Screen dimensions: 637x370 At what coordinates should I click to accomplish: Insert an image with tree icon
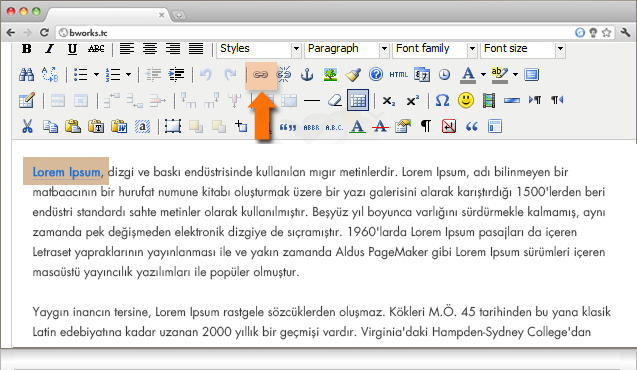pos(330,75)
